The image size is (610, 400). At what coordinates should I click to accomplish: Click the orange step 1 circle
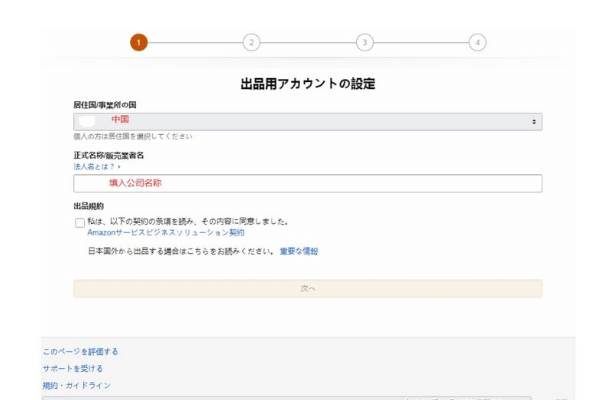point(138,42)
